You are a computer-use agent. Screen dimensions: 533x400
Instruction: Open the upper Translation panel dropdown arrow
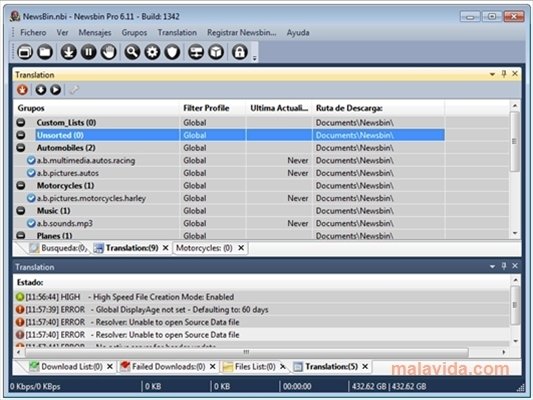492,74
